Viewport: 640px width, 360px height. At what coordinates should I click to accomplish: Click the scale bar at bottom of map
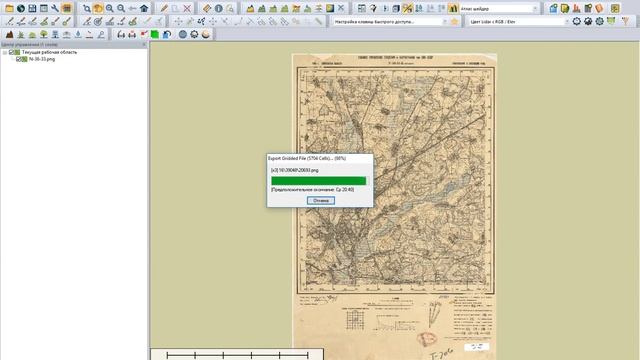tap(237, 354)
